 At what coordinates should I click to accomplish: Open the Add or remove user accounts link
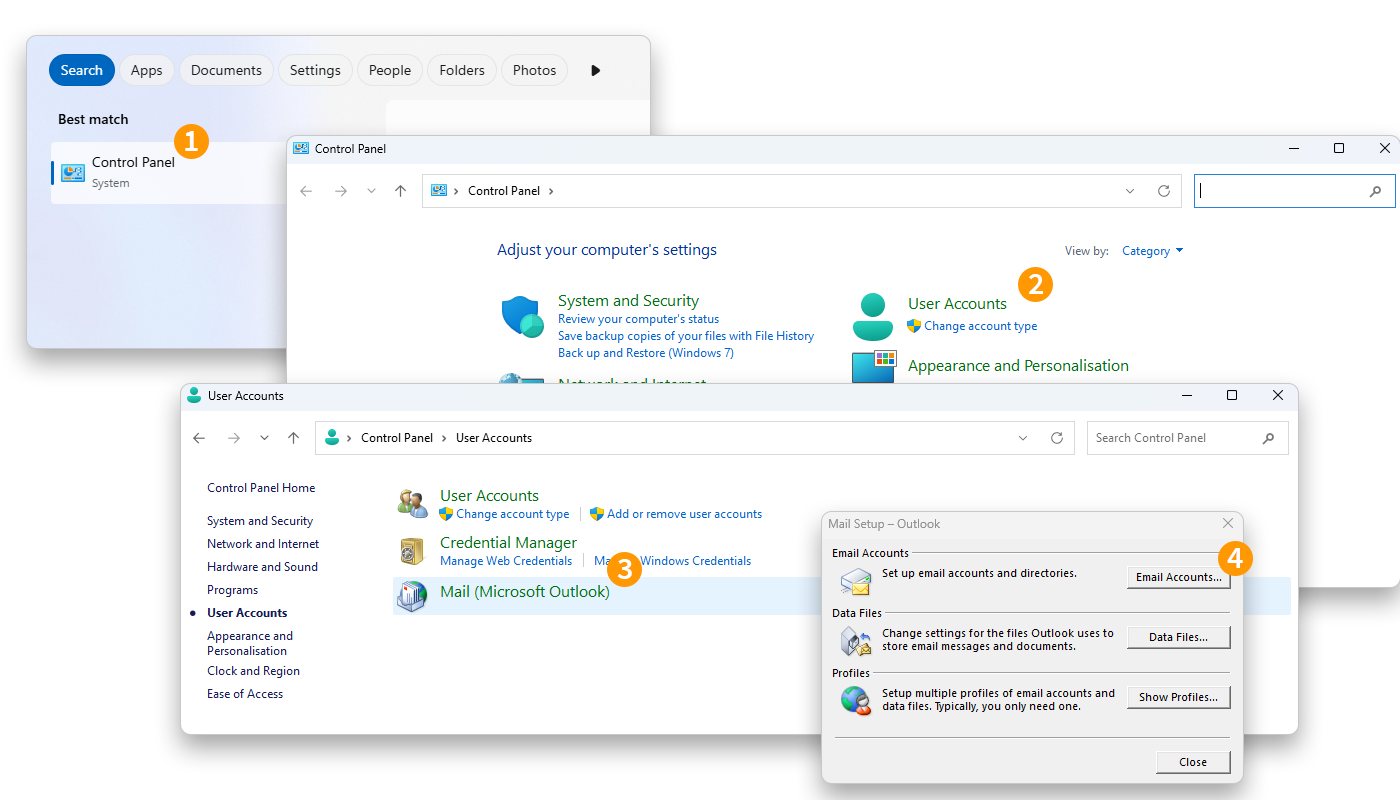[x=684, y=514]
